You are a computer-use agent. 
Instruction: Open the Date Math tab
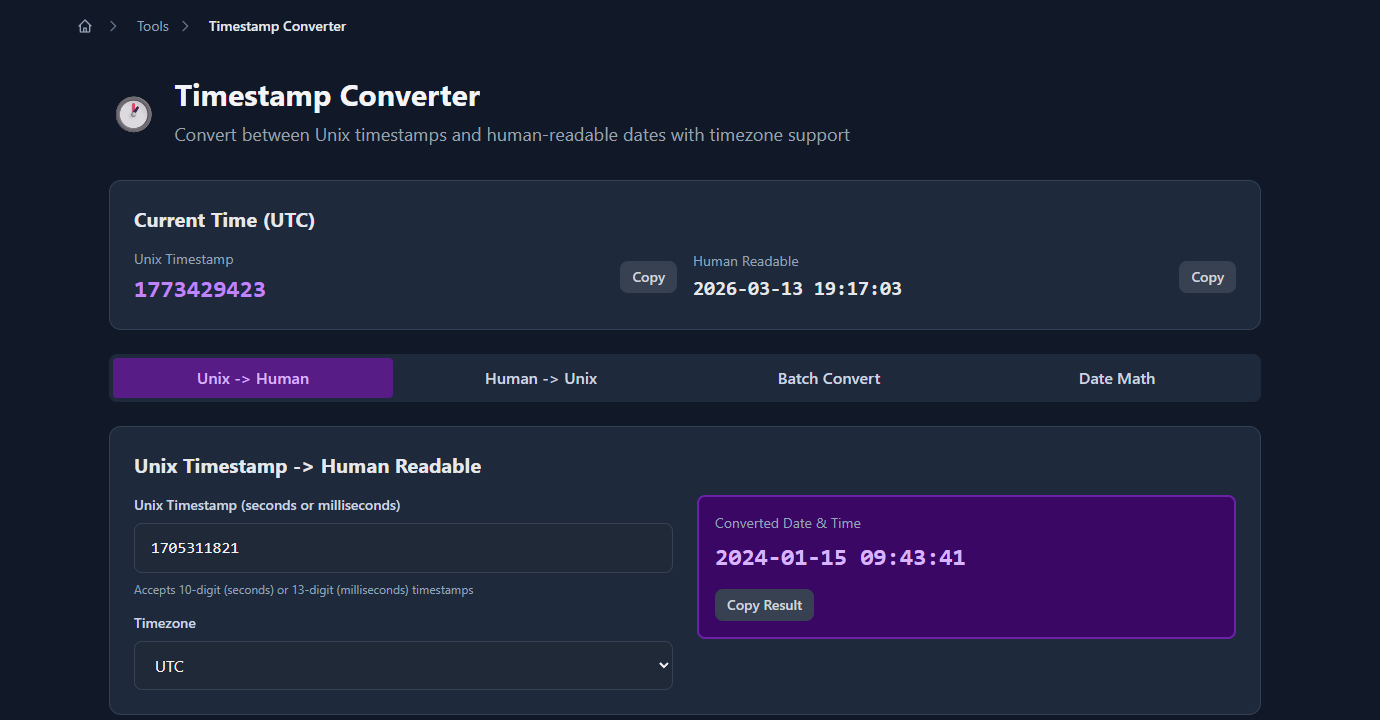click(1117, 378)
